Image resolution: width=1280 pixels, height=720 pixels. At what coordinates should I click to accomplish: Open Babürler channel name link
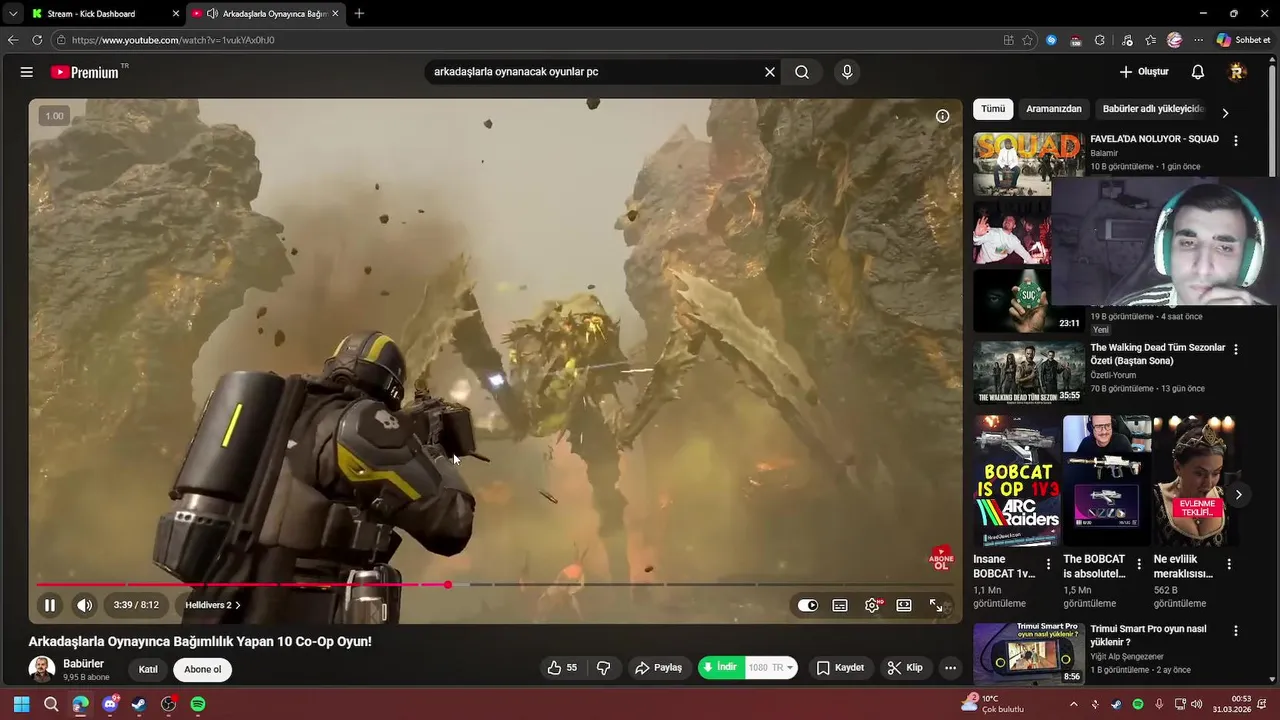(x=84, y=664)
